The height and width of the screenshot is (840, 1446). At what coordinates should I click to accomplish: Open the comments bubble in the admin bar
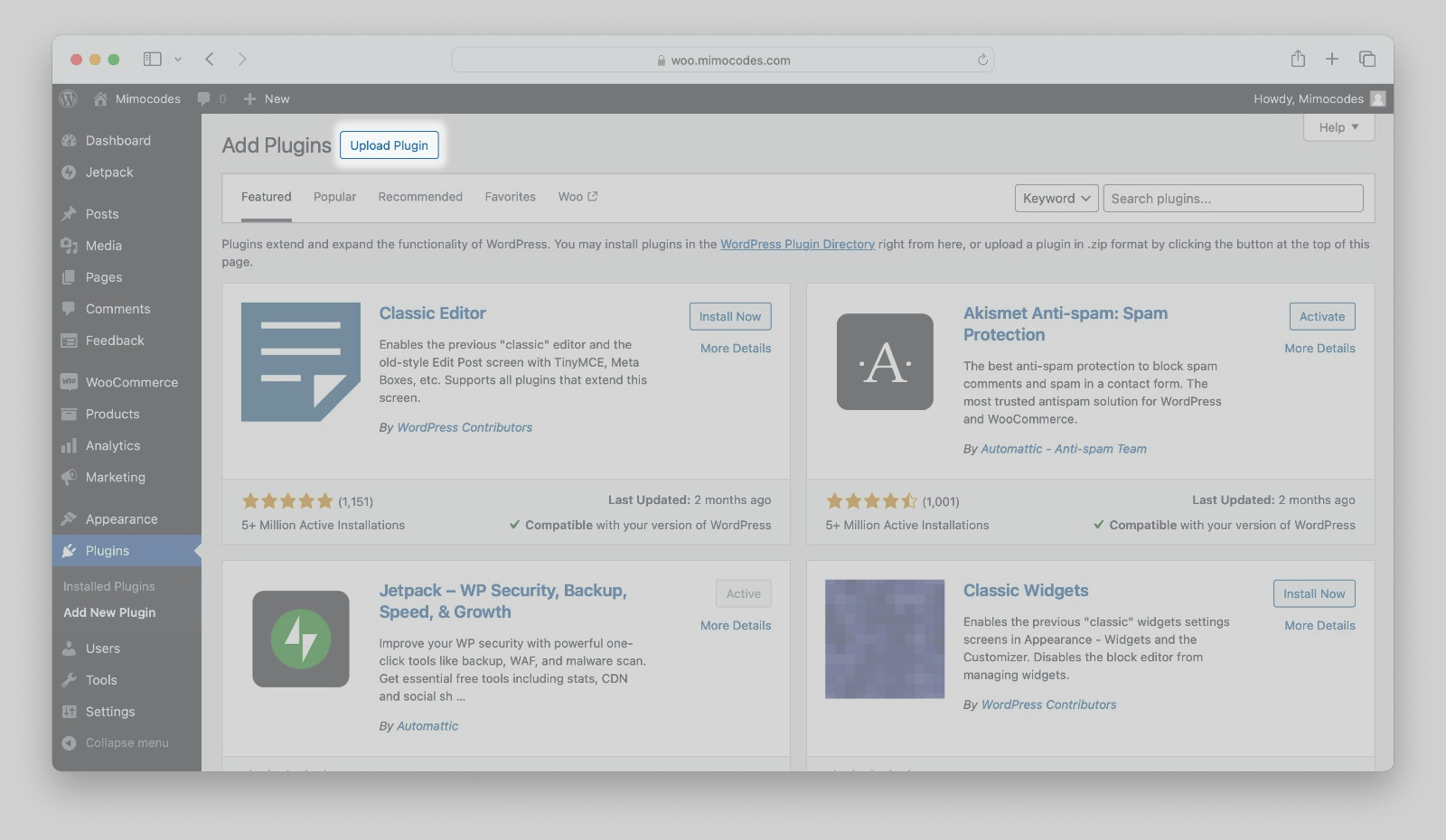pos(204,98)
